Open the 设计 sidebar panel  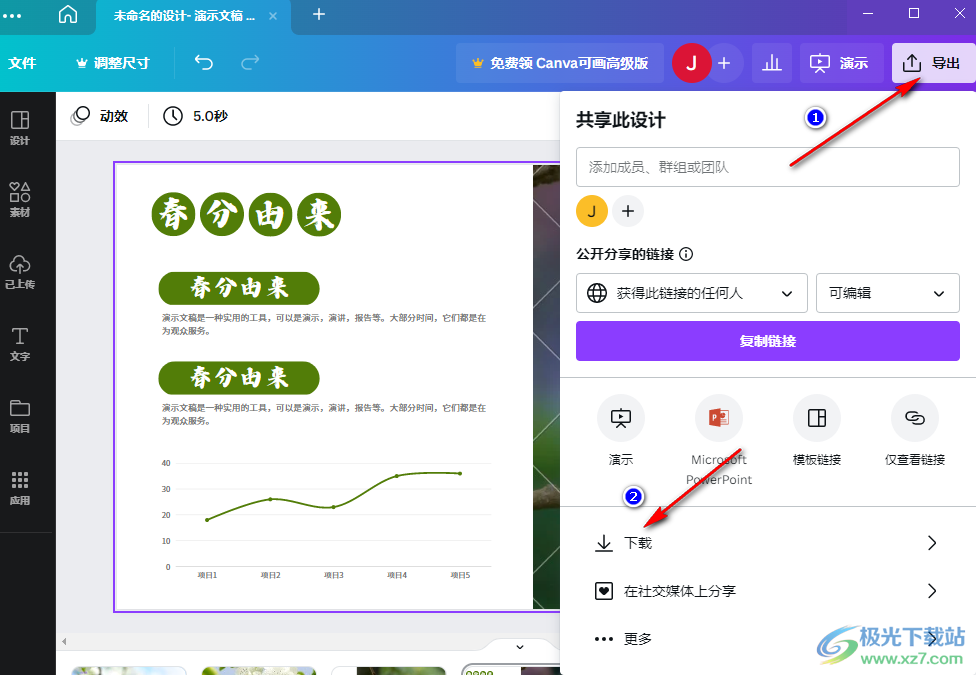click(x=20, y=128)
